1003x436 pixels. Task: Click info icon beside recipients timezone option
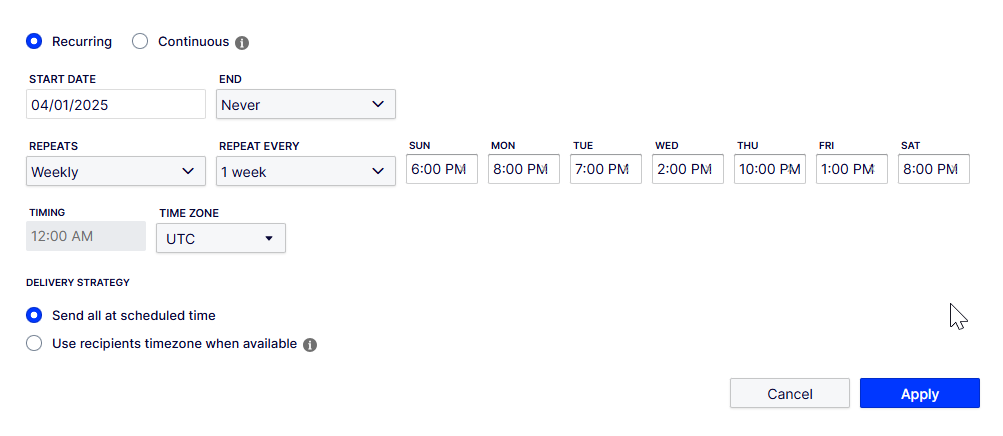[x=310, y=345]
